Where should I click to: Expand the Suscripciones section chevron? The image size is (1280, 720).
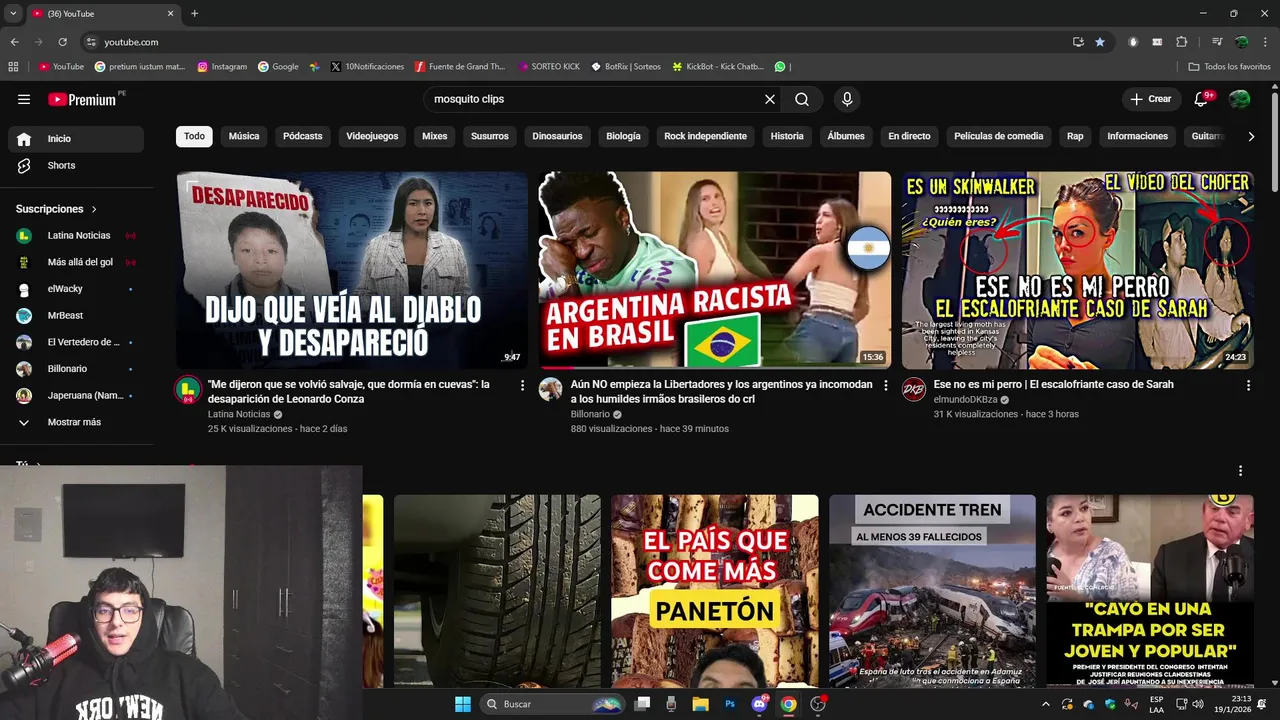[x=94, y=209]
